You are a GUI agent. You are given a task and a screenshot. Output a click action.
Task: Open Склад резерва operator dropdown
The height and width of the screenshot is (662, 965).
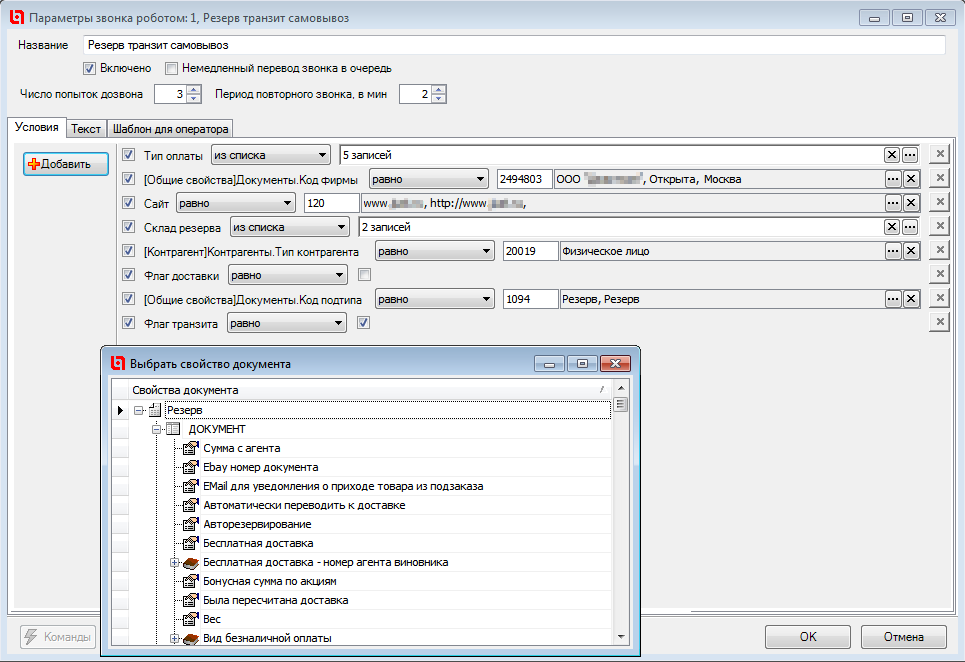(290, 227)
